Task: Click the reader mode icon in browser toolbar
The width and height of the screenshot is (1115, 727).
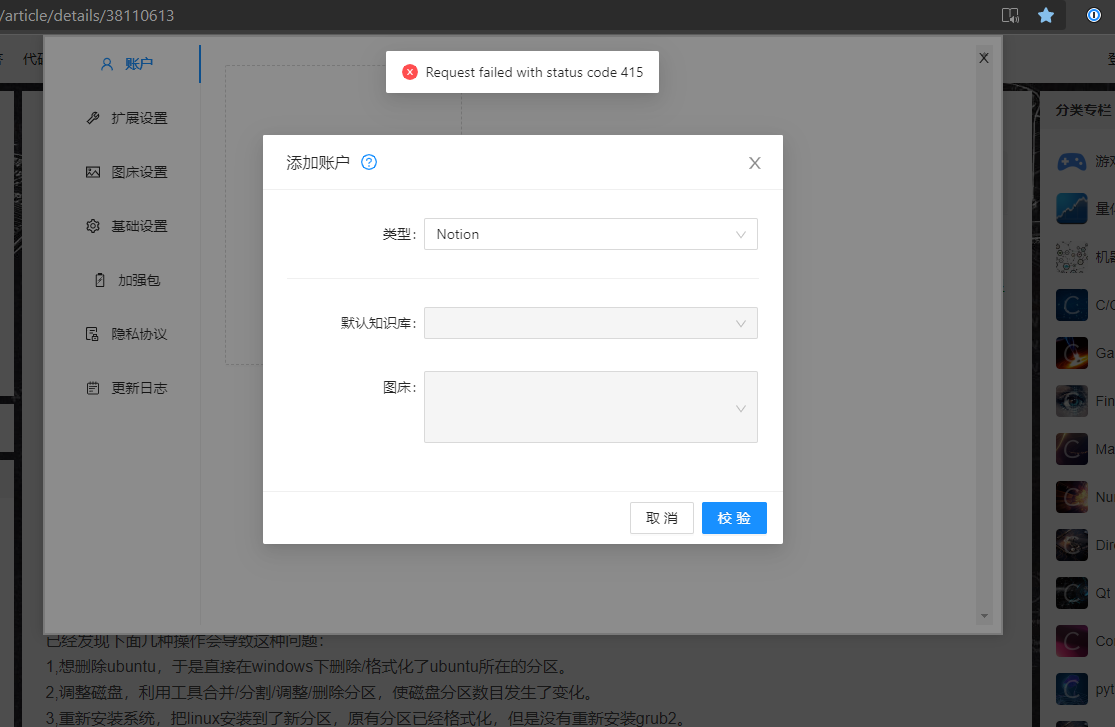Action: (x=1010, y=15)
